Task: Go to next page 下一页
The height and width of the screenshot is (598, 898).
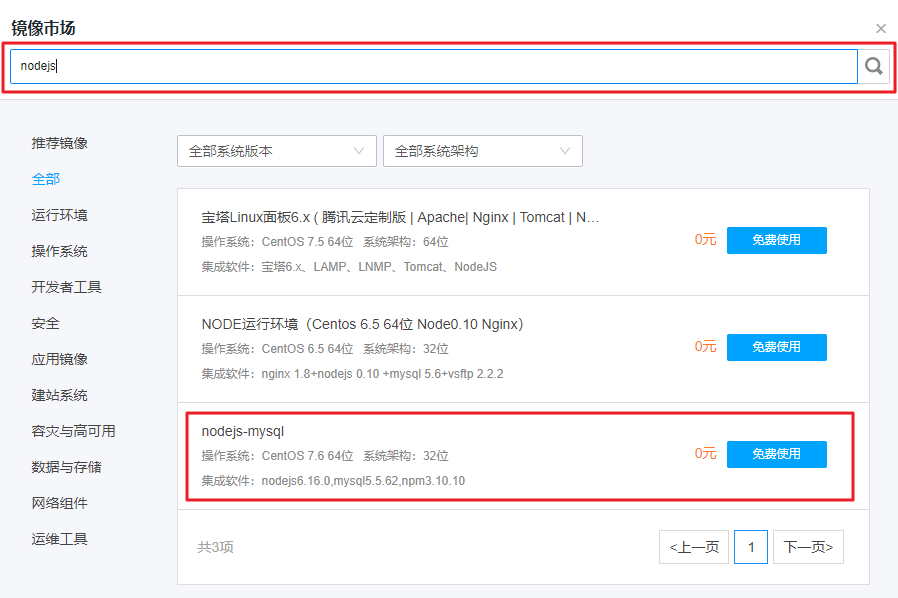Action: (x=808, y=547)
